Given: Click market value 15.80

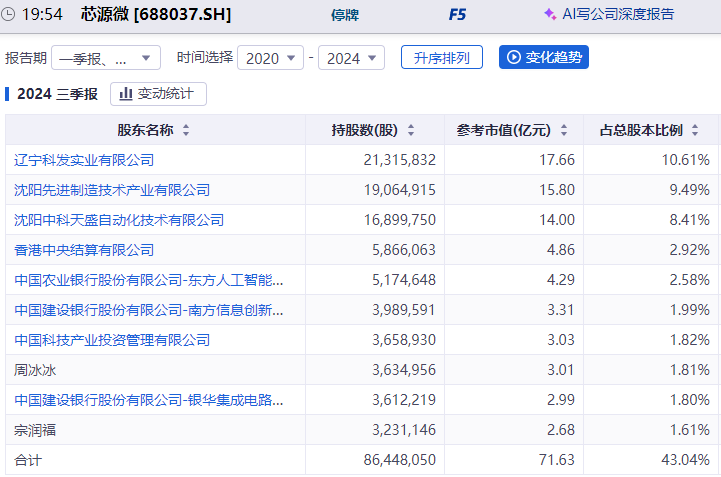Looking at the screenshot, I should pos(557,190).
